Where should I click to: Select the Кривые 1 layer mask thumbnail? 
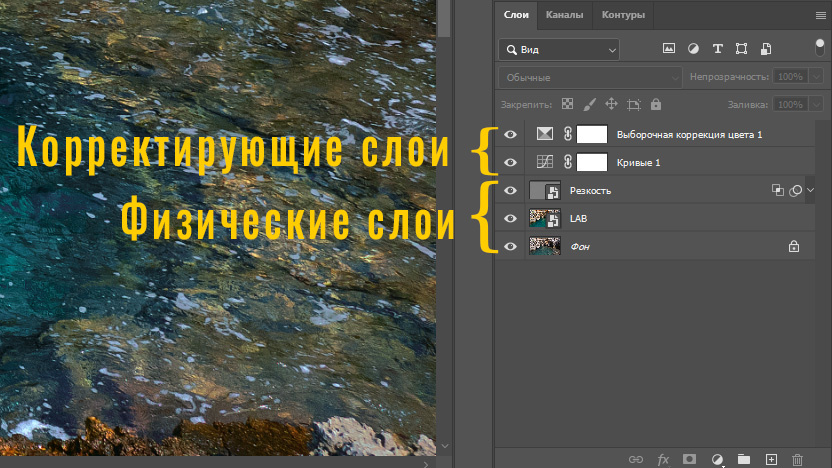[x=592, y=162]
